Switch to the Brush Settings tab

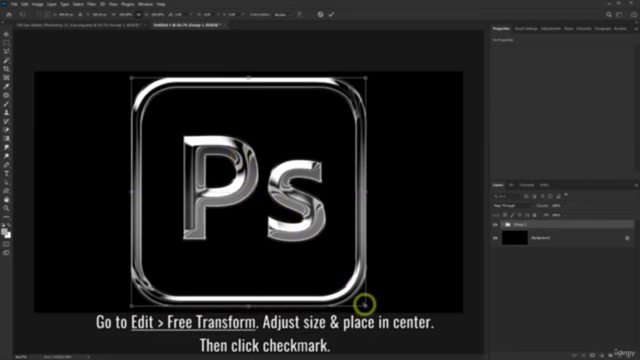click(526, 29)
